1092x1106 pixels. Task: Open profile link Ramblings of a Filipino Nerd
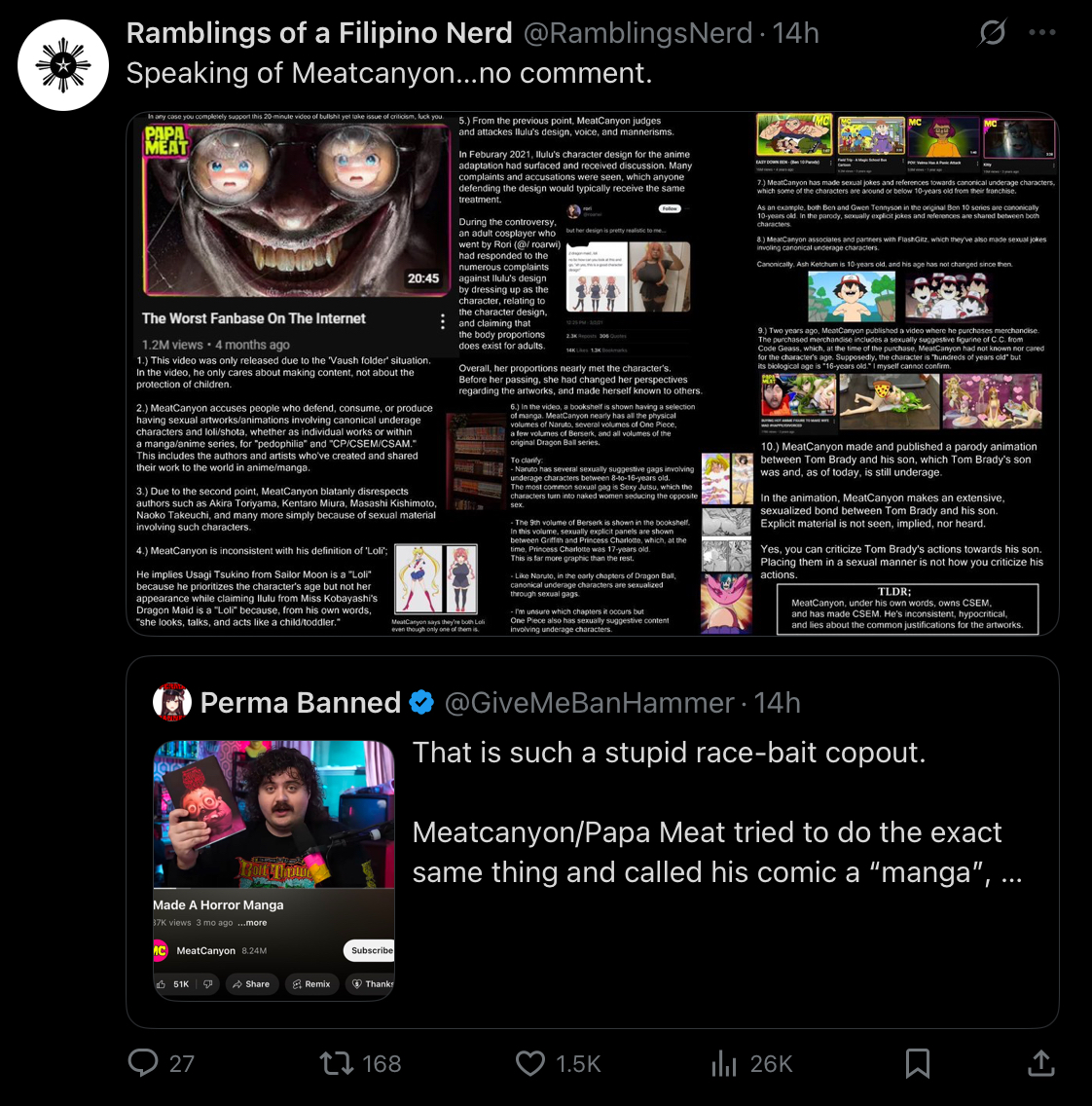click(319, 33)
